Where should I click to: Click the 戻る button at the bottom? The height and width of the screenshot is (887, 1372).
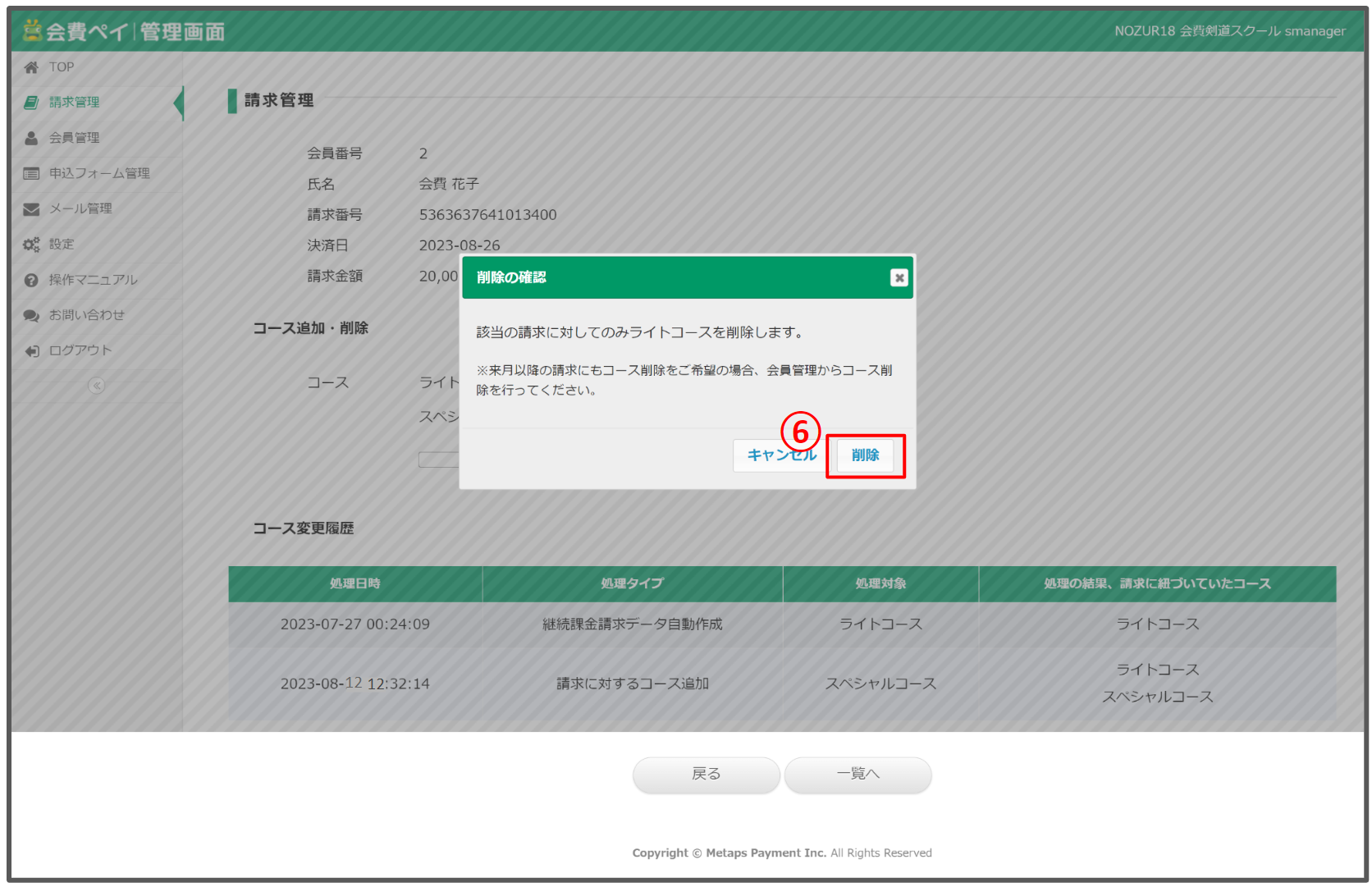[705, 775]
